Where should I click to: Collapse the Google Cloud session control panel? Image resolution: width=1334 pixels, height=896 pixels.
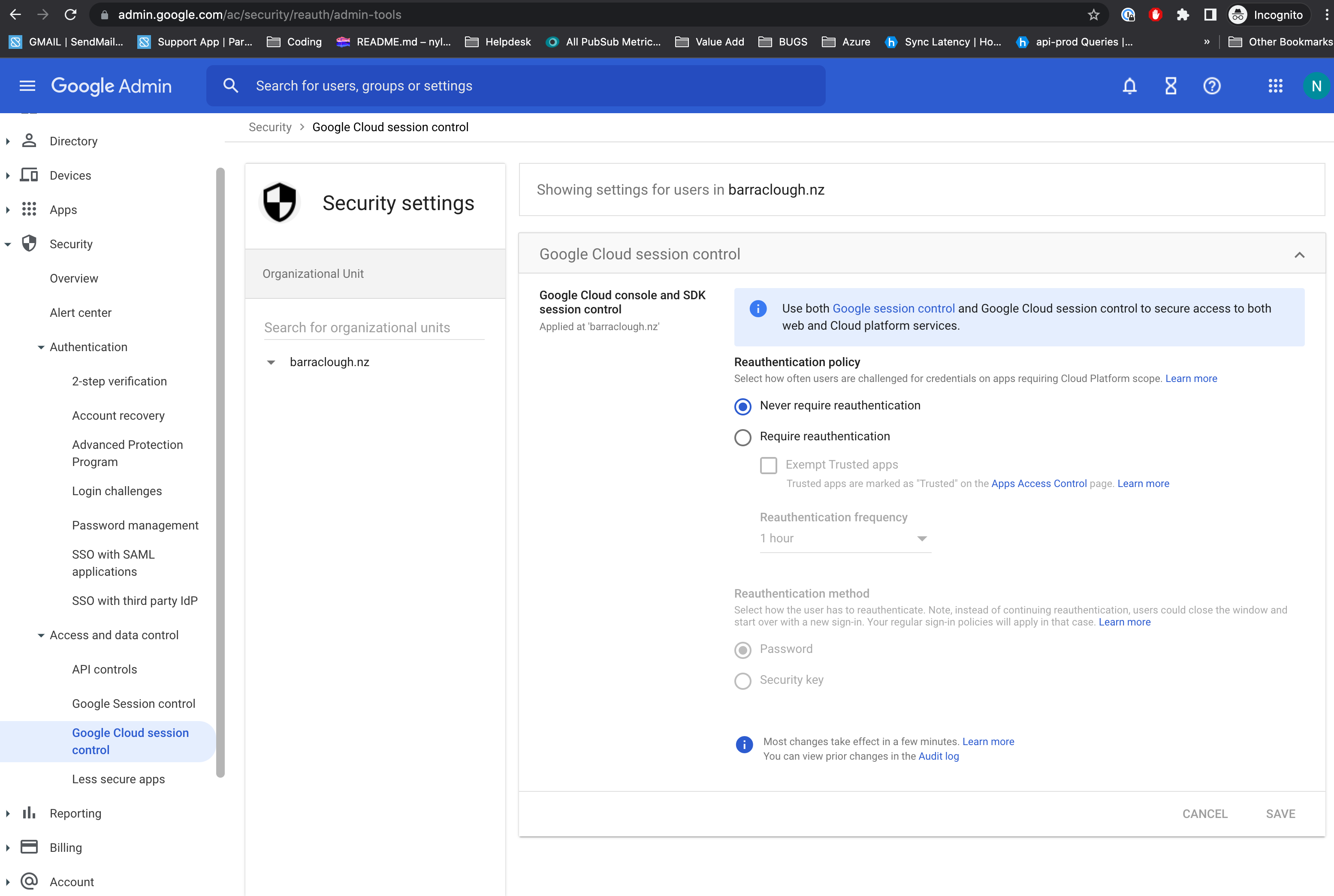[x=1300, y=254]
